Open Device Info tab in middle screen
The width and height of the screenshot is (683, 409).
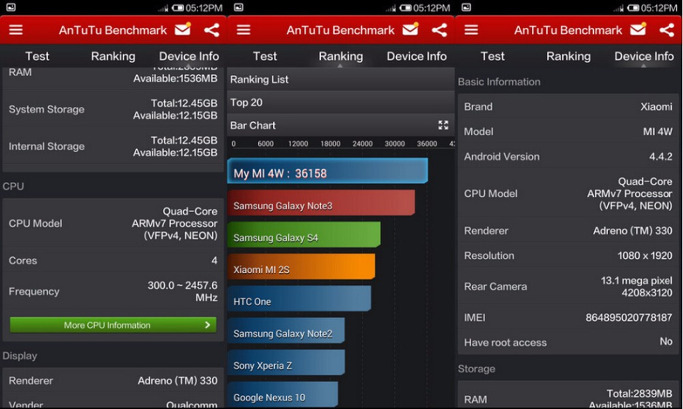click(x=417, y=56)
